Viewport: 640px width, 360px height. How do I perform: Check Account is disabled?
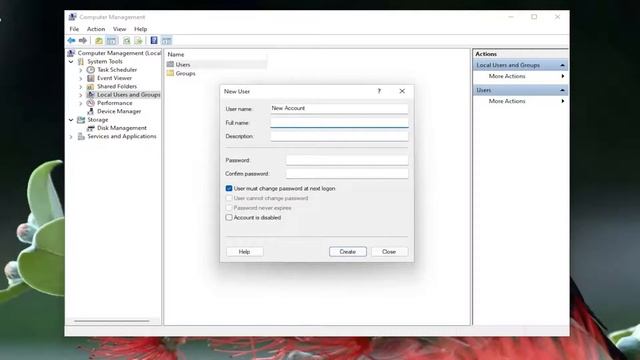pos(229,218)
